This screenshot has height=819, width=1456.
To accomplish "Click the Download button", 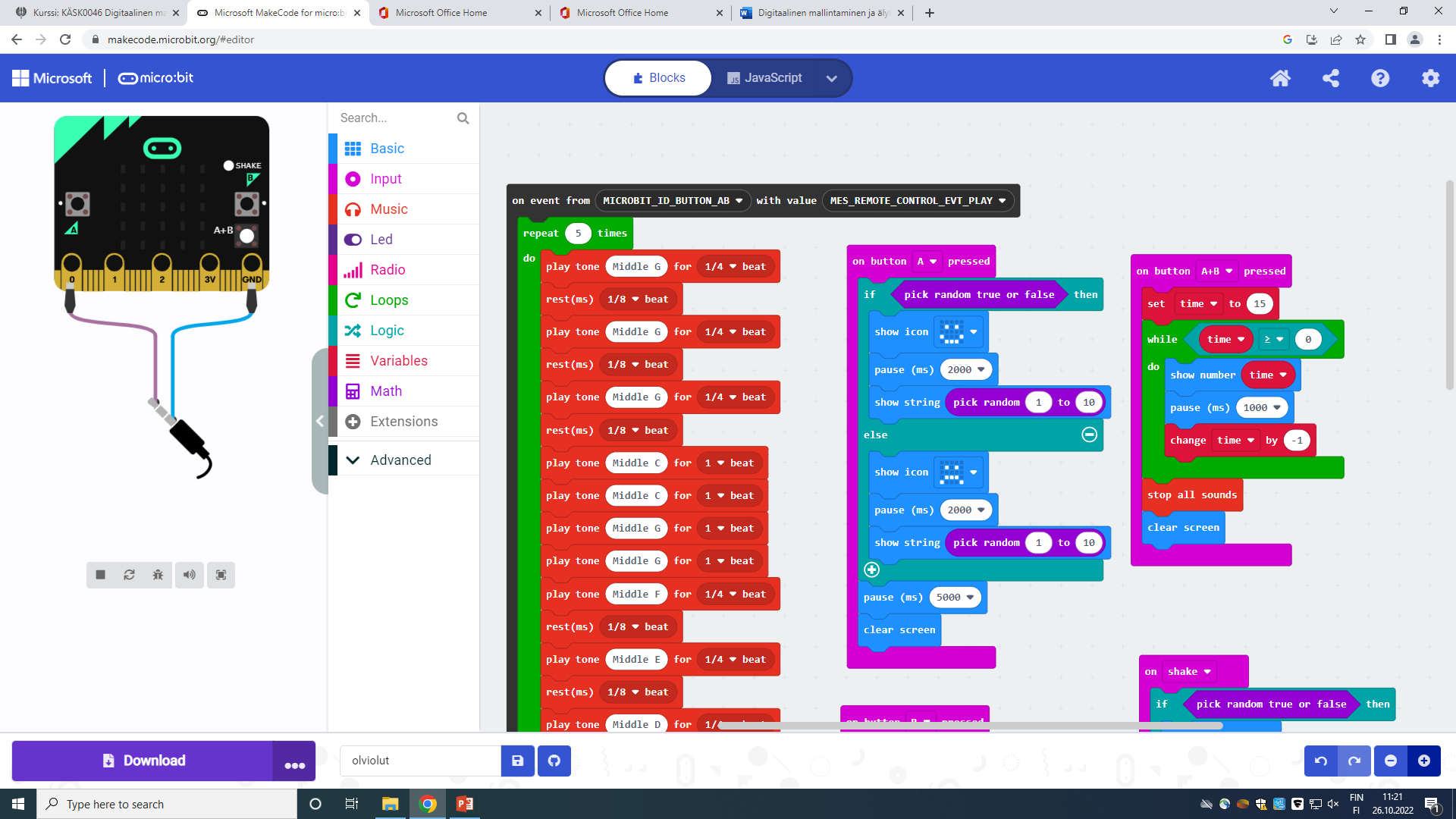I will coord(143,761).
